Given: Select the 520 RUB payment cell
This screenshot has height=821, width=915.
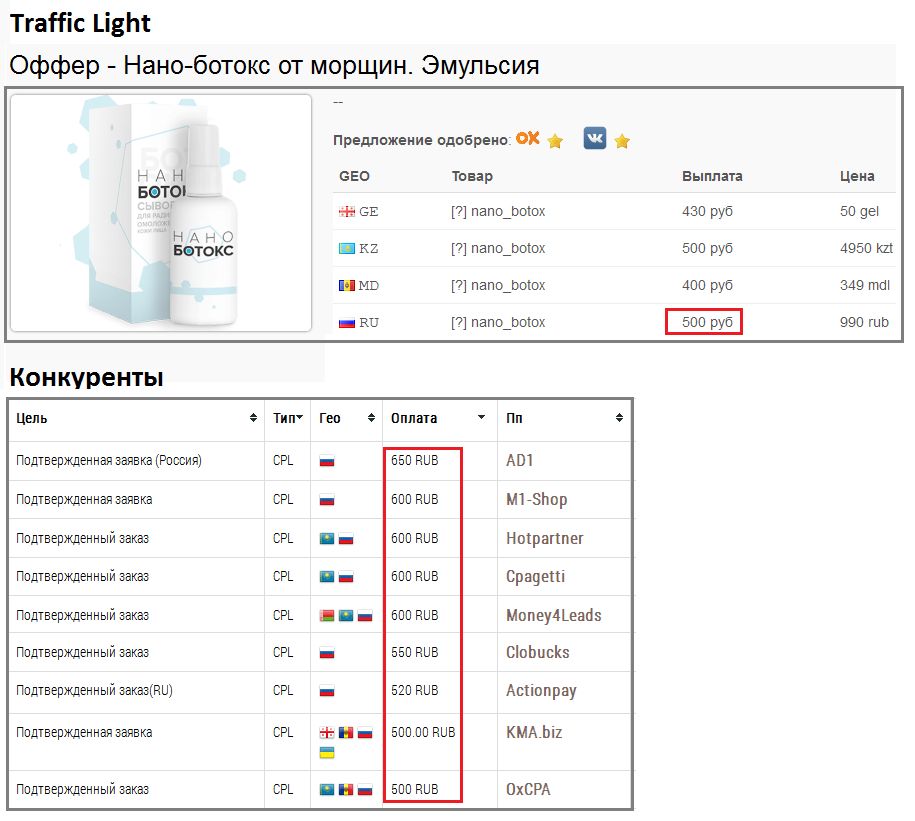Looking at the screenshot, I should (414, 691).
